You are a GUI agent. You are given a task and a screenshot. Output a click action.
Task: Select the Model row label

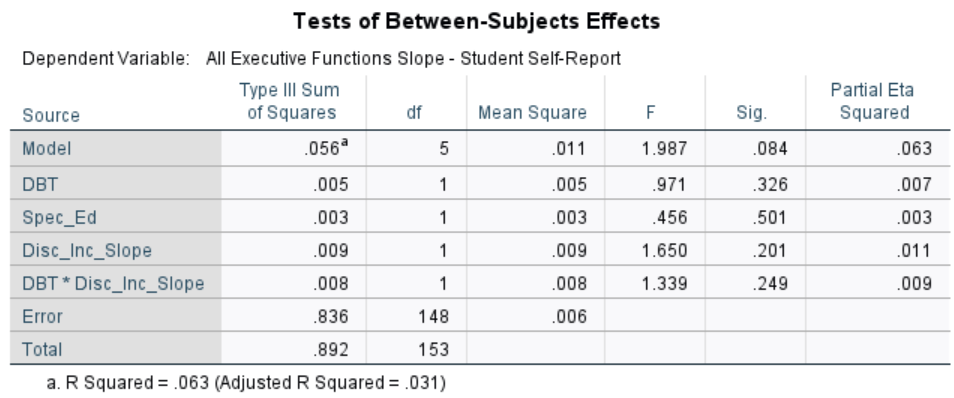[47, 148]
